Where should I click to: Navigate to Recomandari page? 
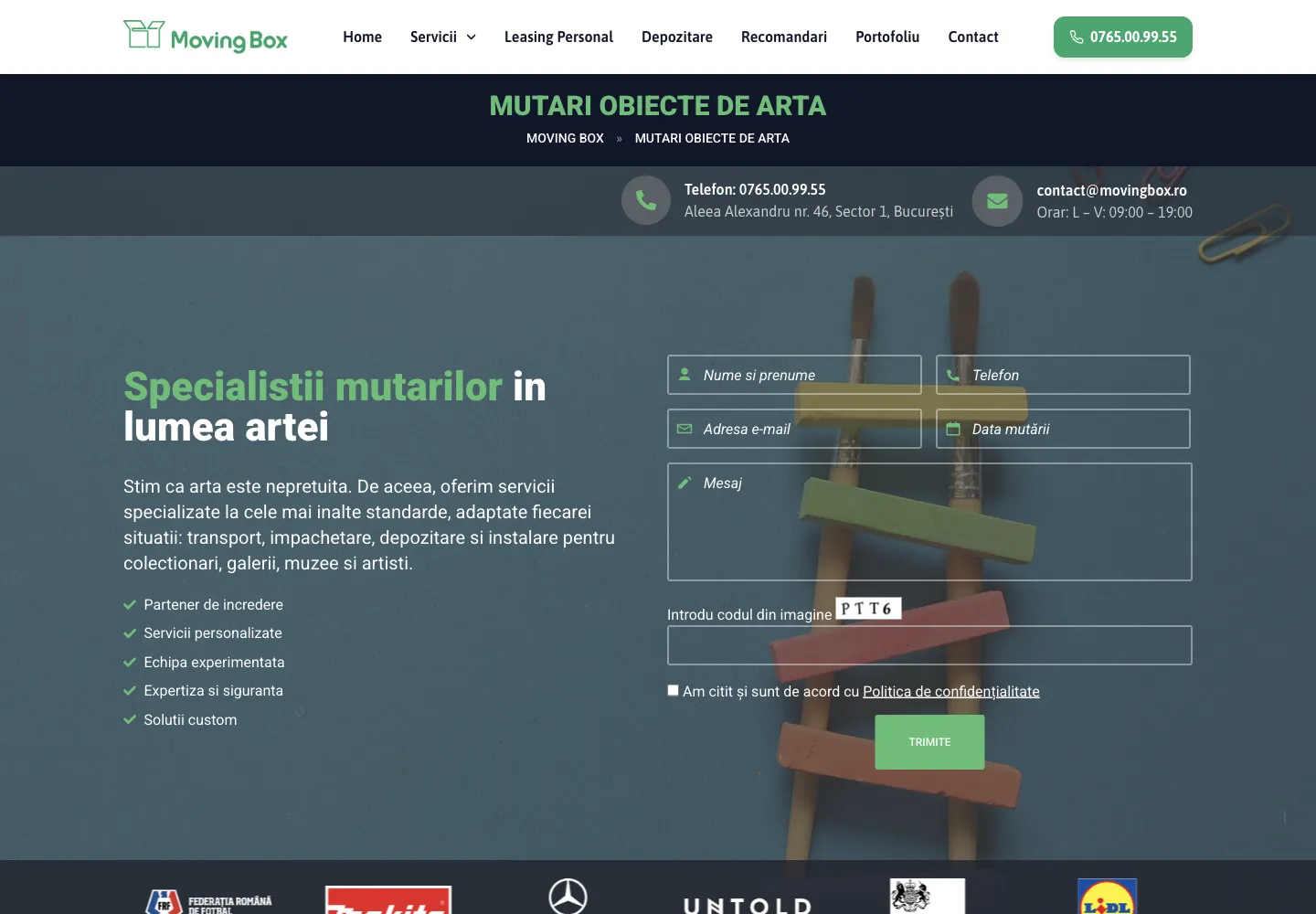coord(784,37)
